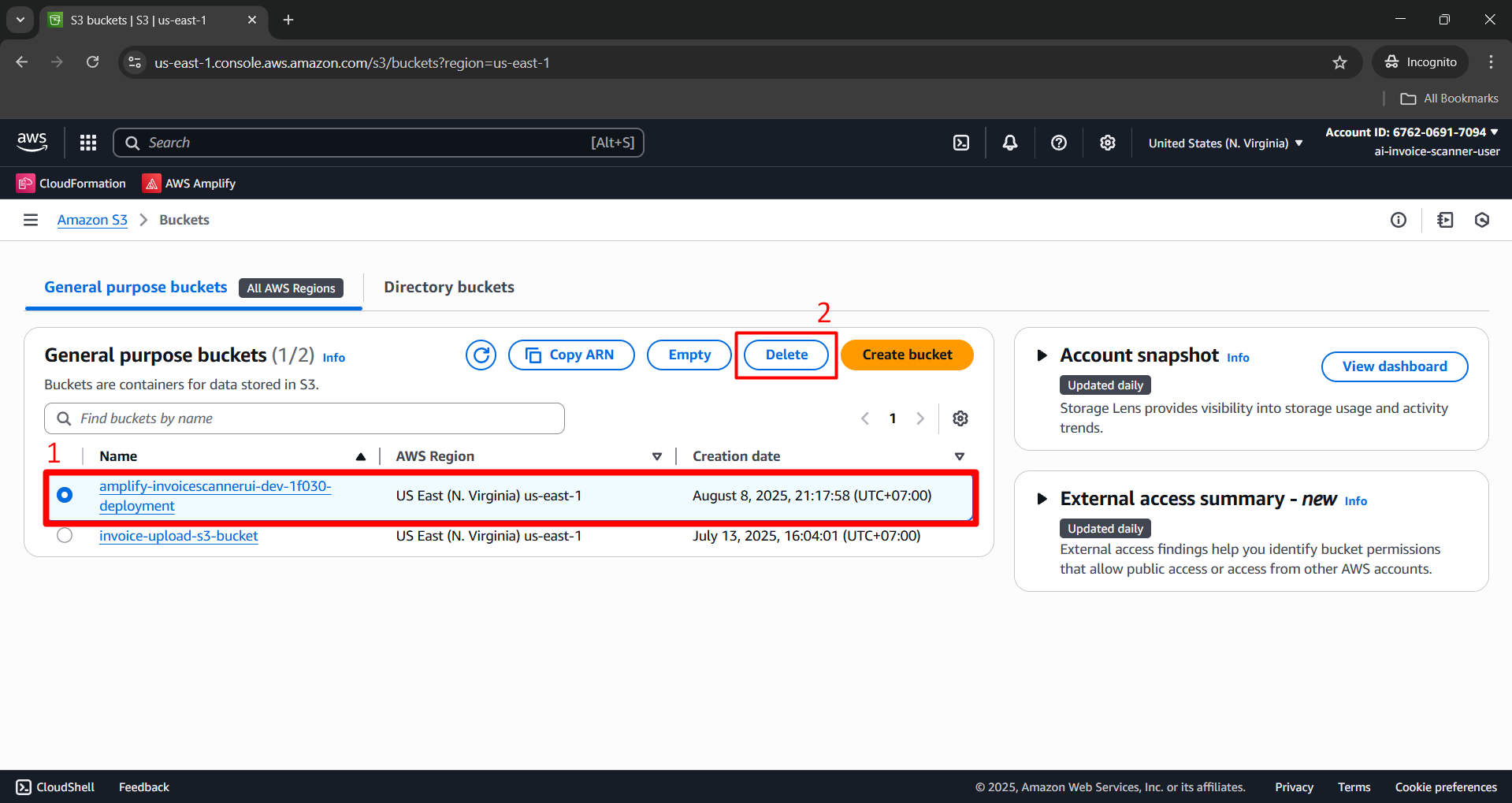Select the invoice-upload-s3-bucket radio button

click(x=65, y=536)
